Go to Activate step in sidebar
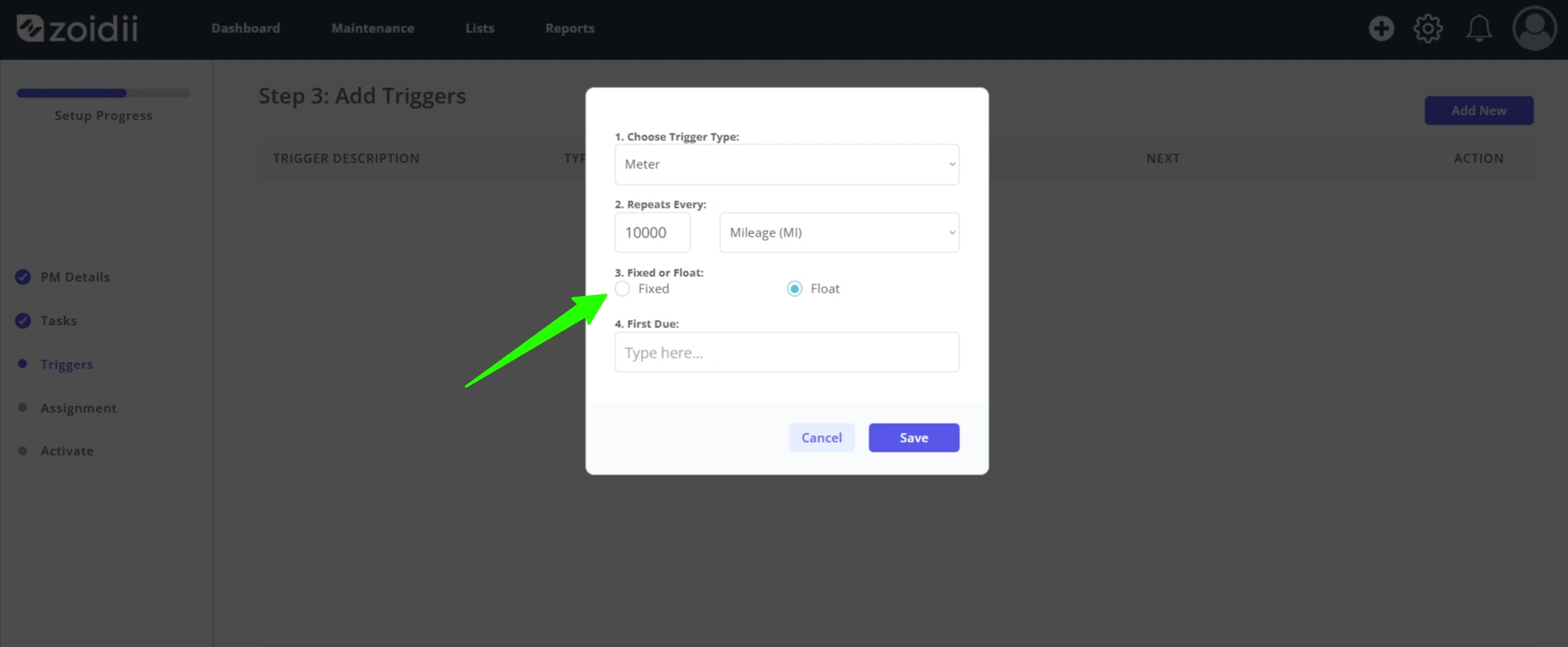 67,451
